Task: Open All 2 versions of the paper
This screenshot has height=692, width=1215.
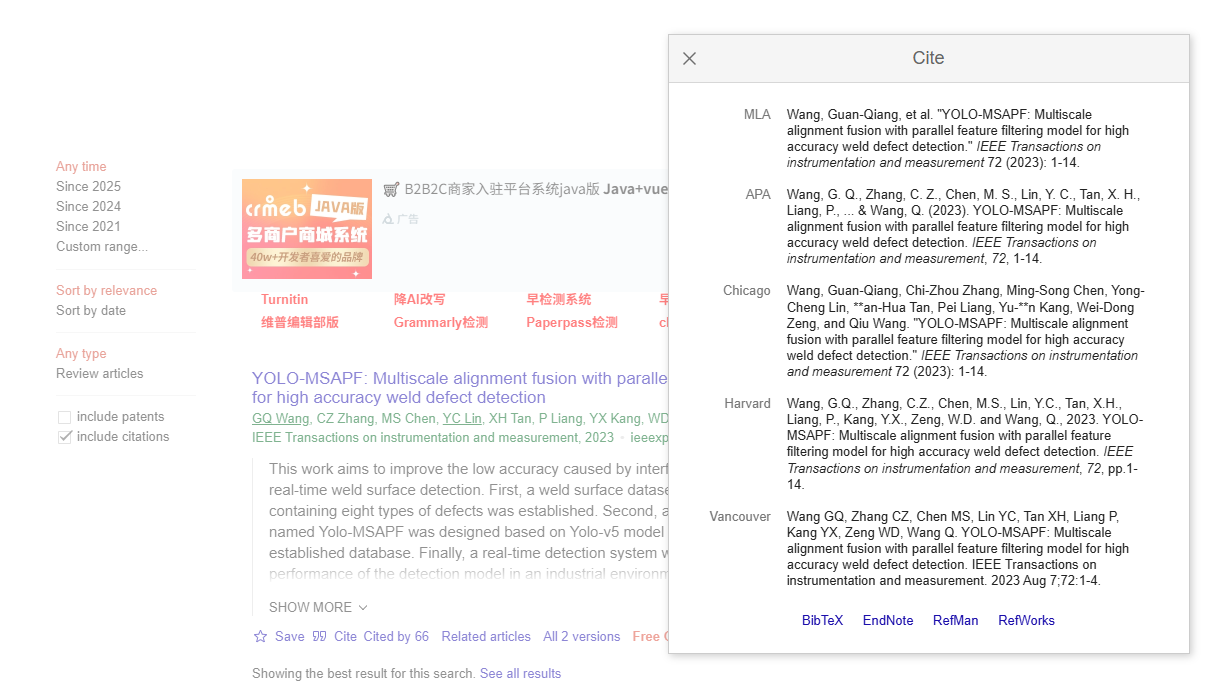Action: pyautogui.click(x=581, y=636)
